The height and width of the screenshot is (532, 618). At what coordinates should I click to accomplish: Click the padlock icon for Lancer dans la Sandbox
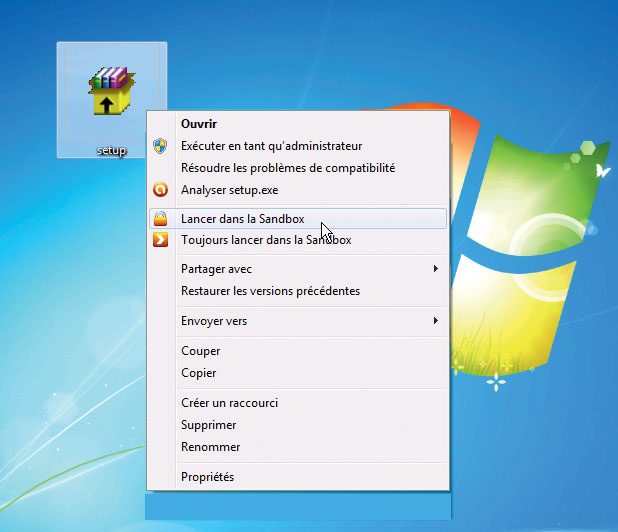click(160, 219)
